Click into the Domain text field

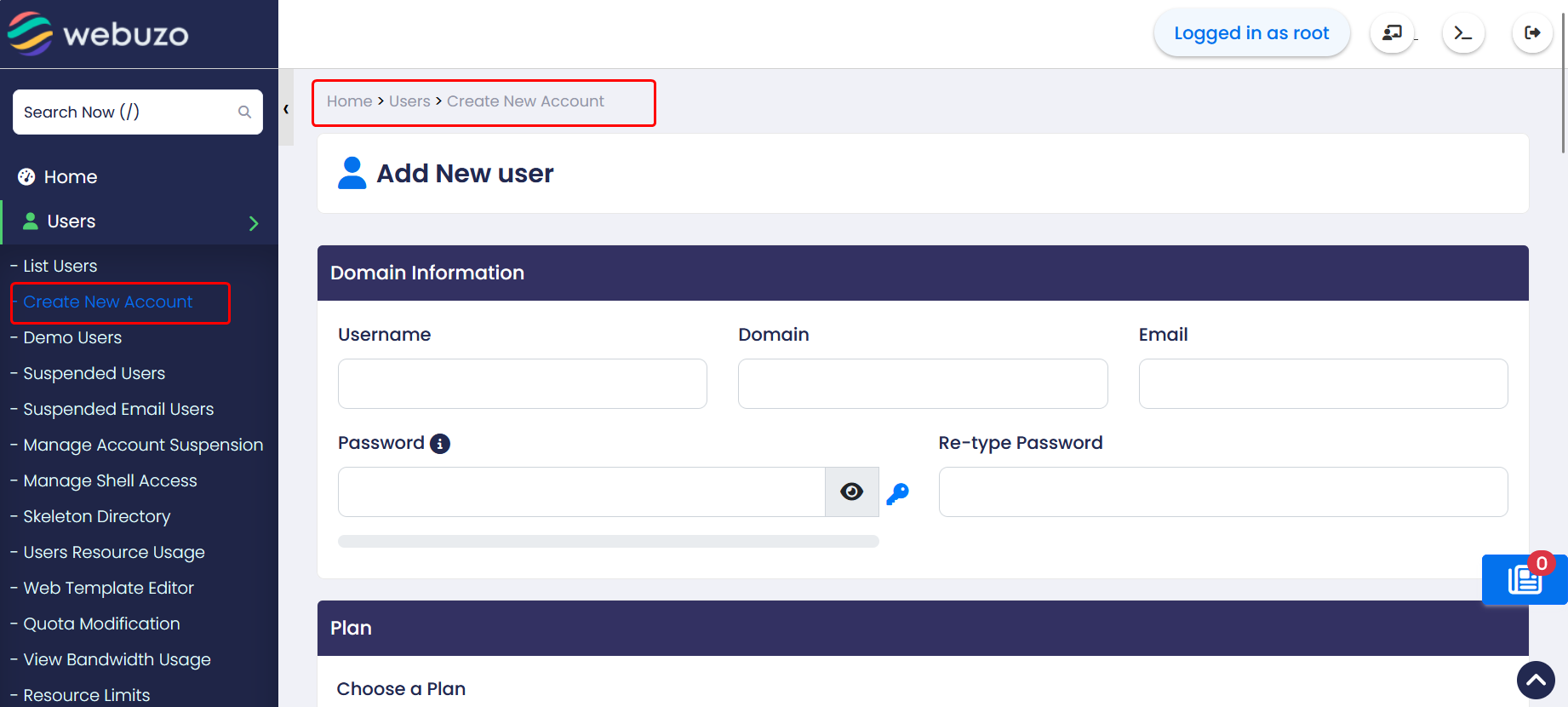[x=922, y=384]
